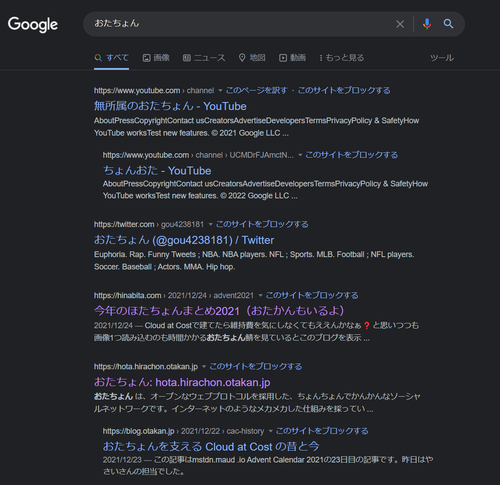The height and width of the screenshot is (485, 500).
Task: Click the https://hinabita.com breadcrumb URL
Action: (x=174, y=295)
